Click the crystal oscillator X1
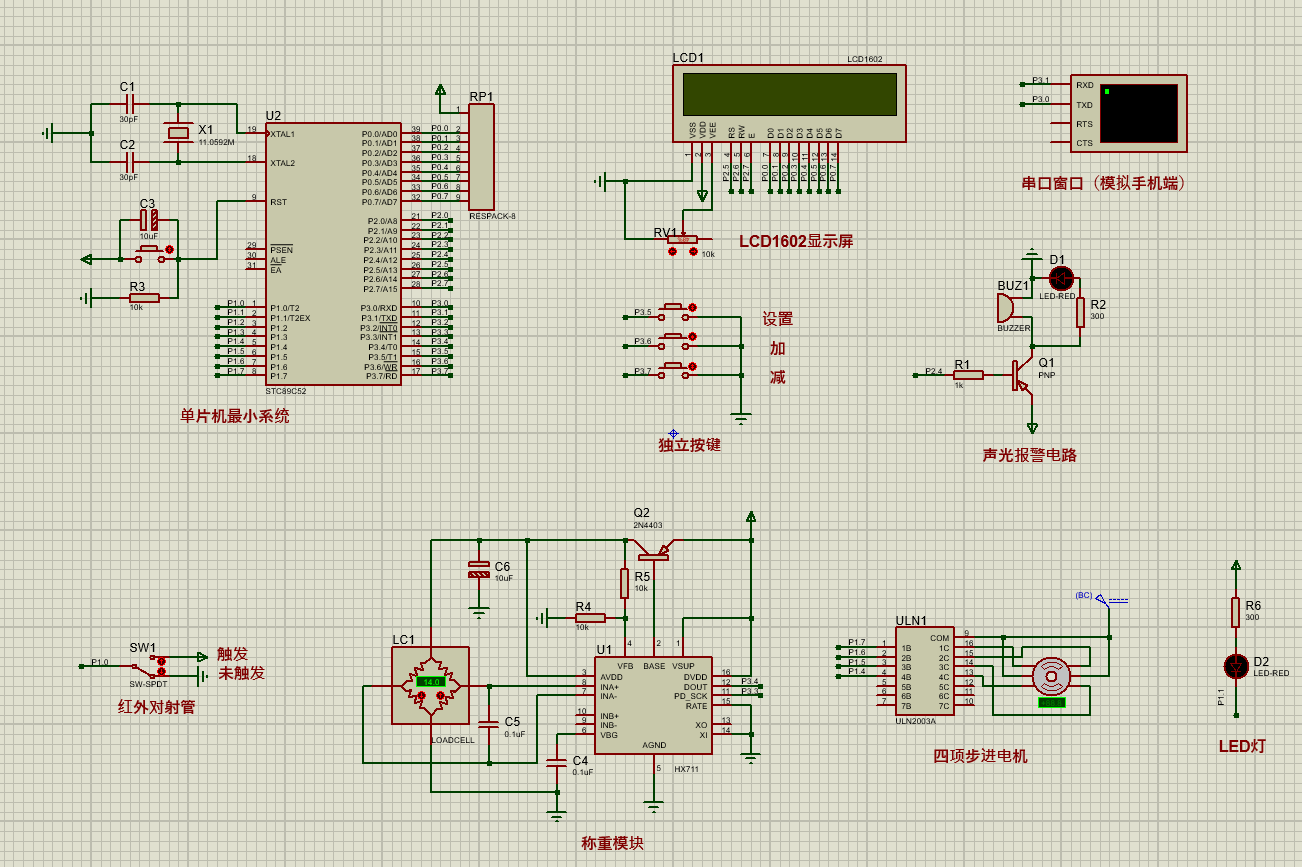The height and width of the screenshot is (867, 1302). coord(178,132)
